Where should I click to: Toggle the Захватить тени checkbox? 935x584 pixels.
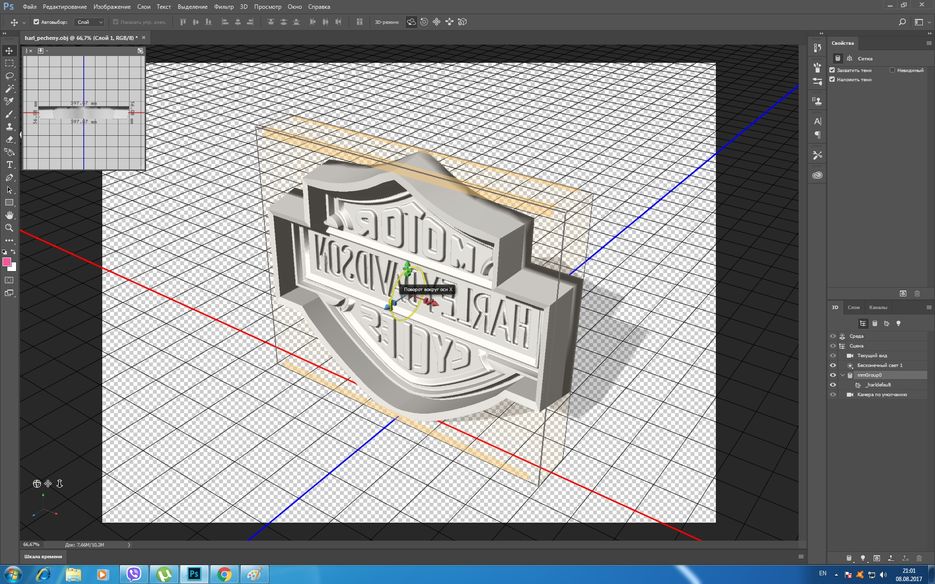tap(832, 70)
